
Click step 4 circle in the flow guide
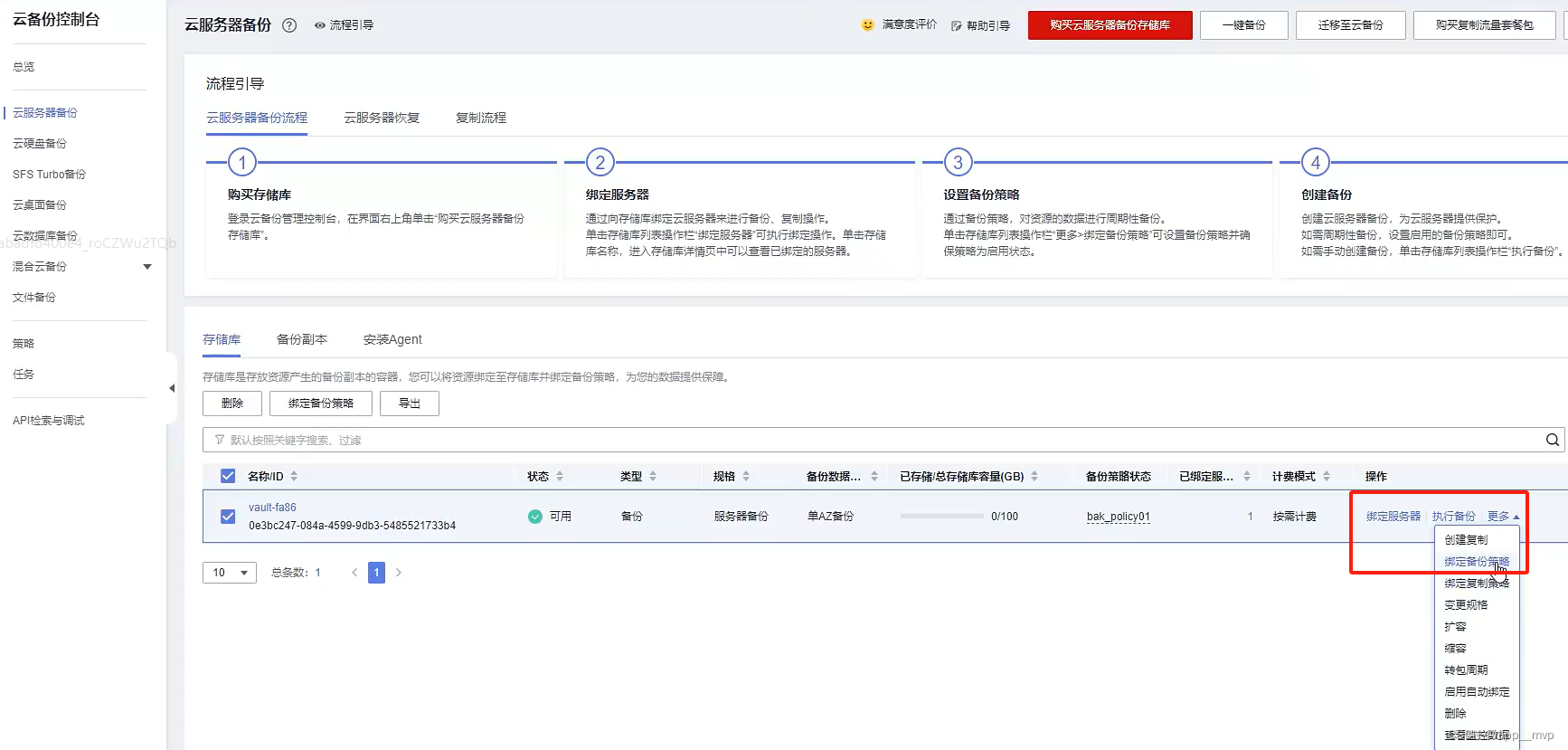1316,163
